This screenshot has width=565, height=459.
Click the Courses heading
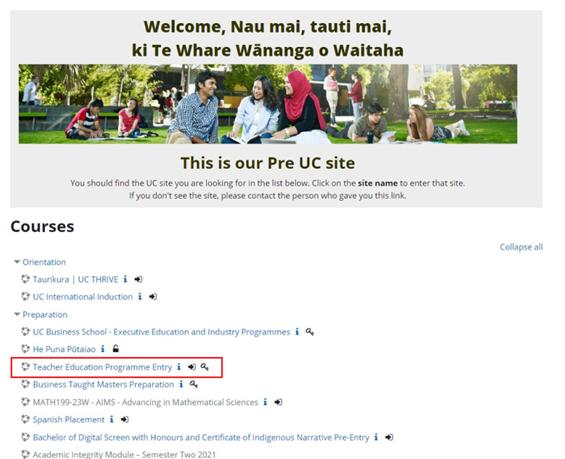42,227
